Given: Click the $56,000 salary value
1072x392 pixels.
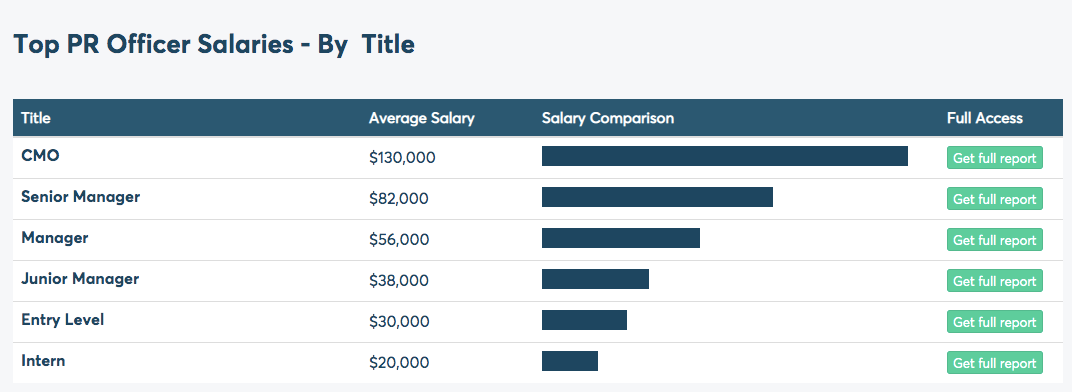Looking at the screenshot, I should [x=399, y=240].
